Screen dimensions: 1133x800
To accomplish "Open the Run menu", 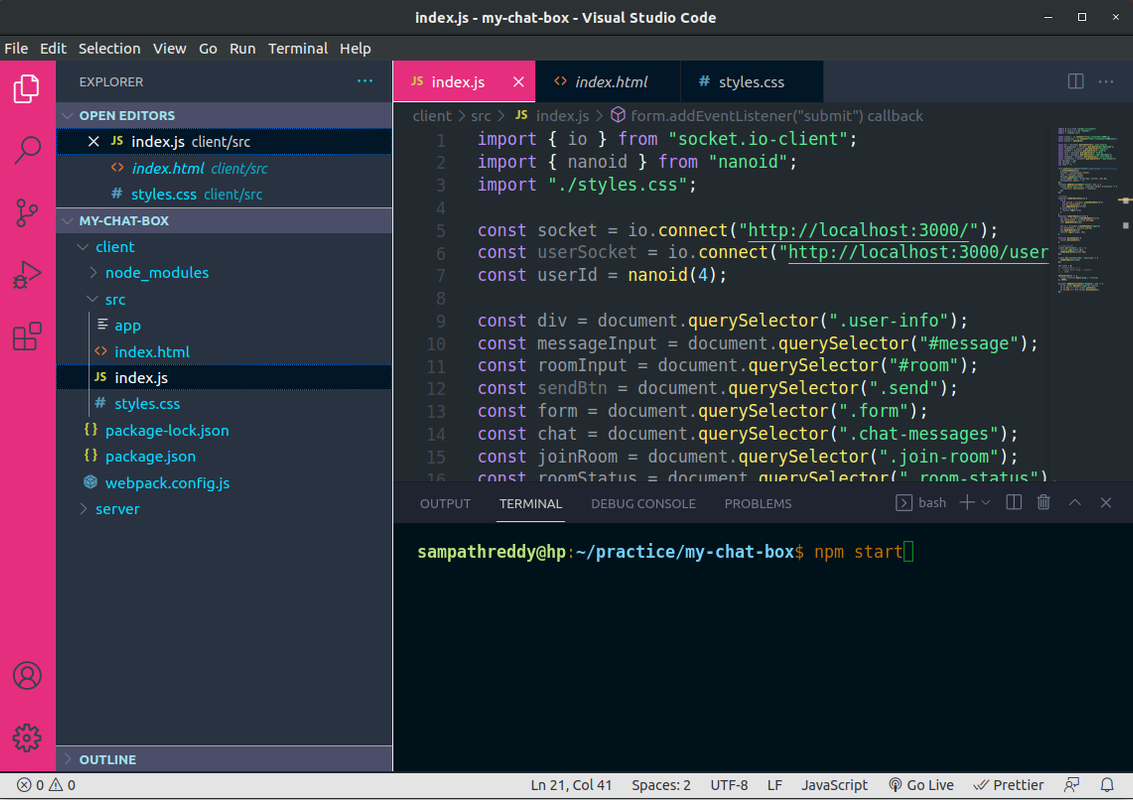I will point(242,48).
